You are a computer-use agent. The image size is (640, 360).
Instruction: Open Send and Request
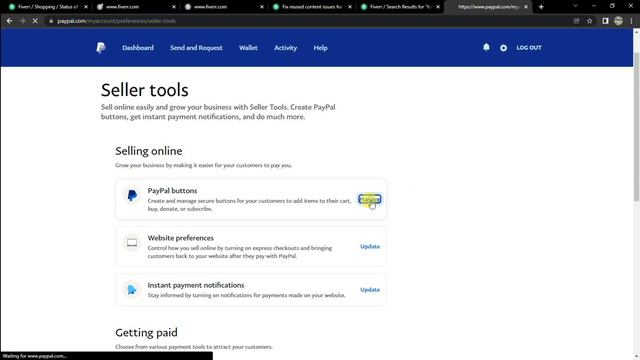pos(196,48)
